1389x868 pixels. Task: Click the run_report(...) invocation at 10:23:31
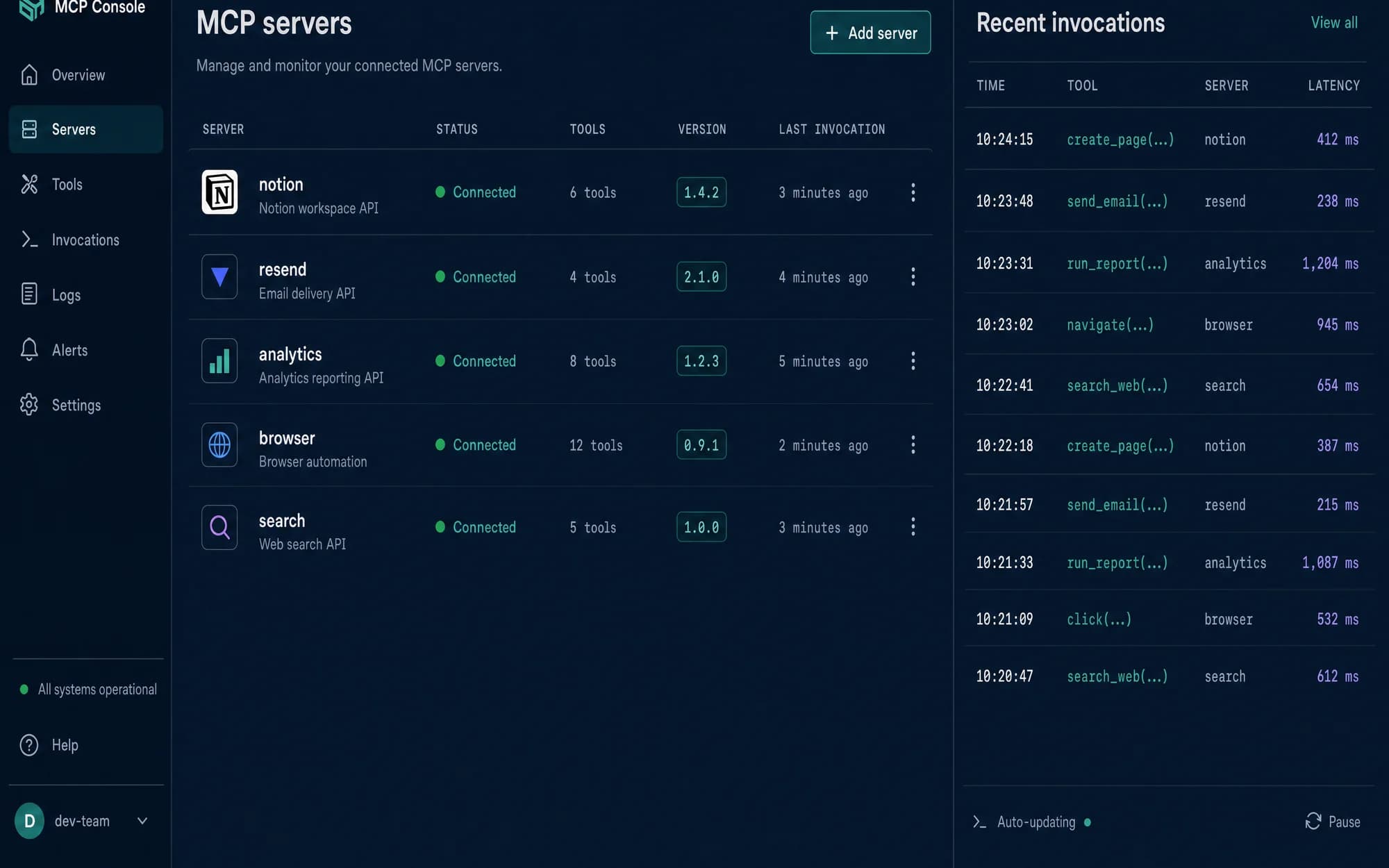pyautogui.click(x=1117, y=264)
